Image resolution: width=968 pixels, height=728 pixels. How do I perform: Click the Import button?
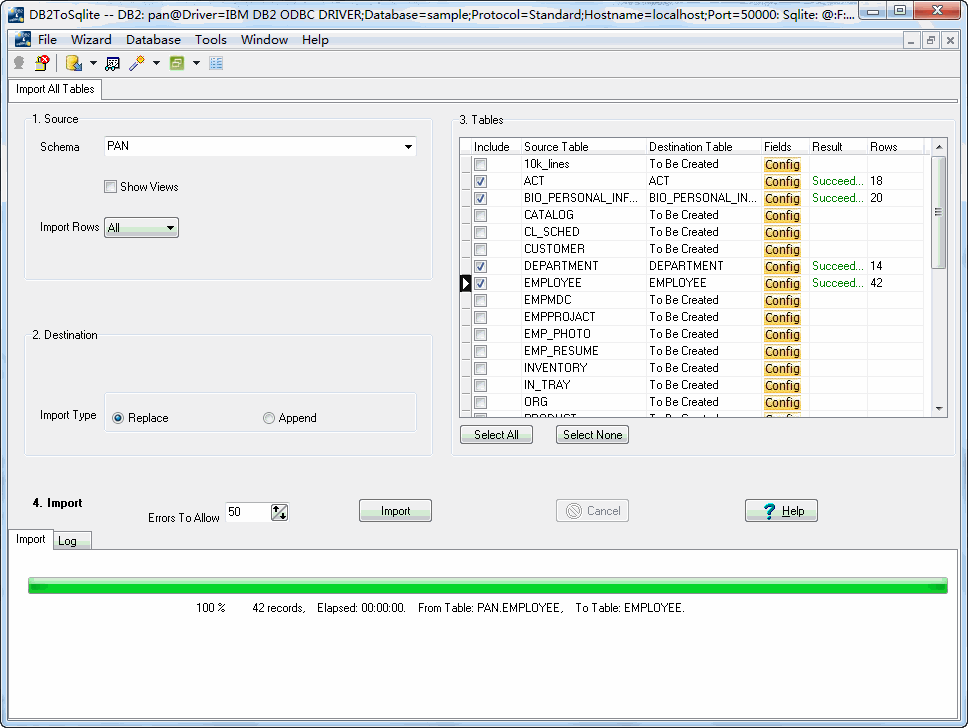click(x=395, y=511)
